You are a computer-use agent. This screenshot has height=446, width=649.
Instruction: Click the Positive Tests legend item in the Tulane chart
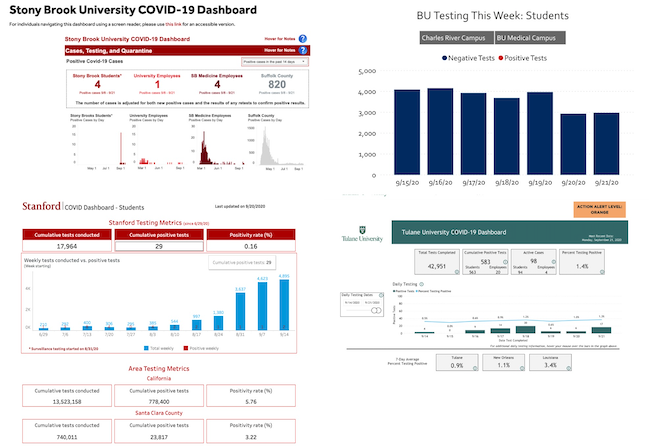point(404,291)
